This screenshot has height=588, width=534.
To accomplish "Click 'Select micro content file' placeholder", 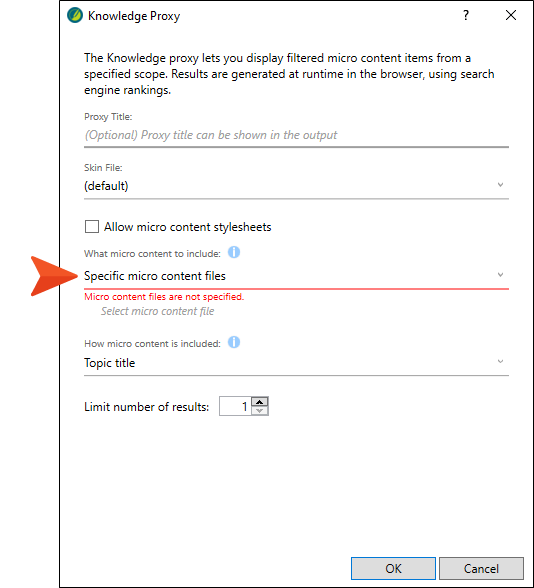I will tap(158, 311).
